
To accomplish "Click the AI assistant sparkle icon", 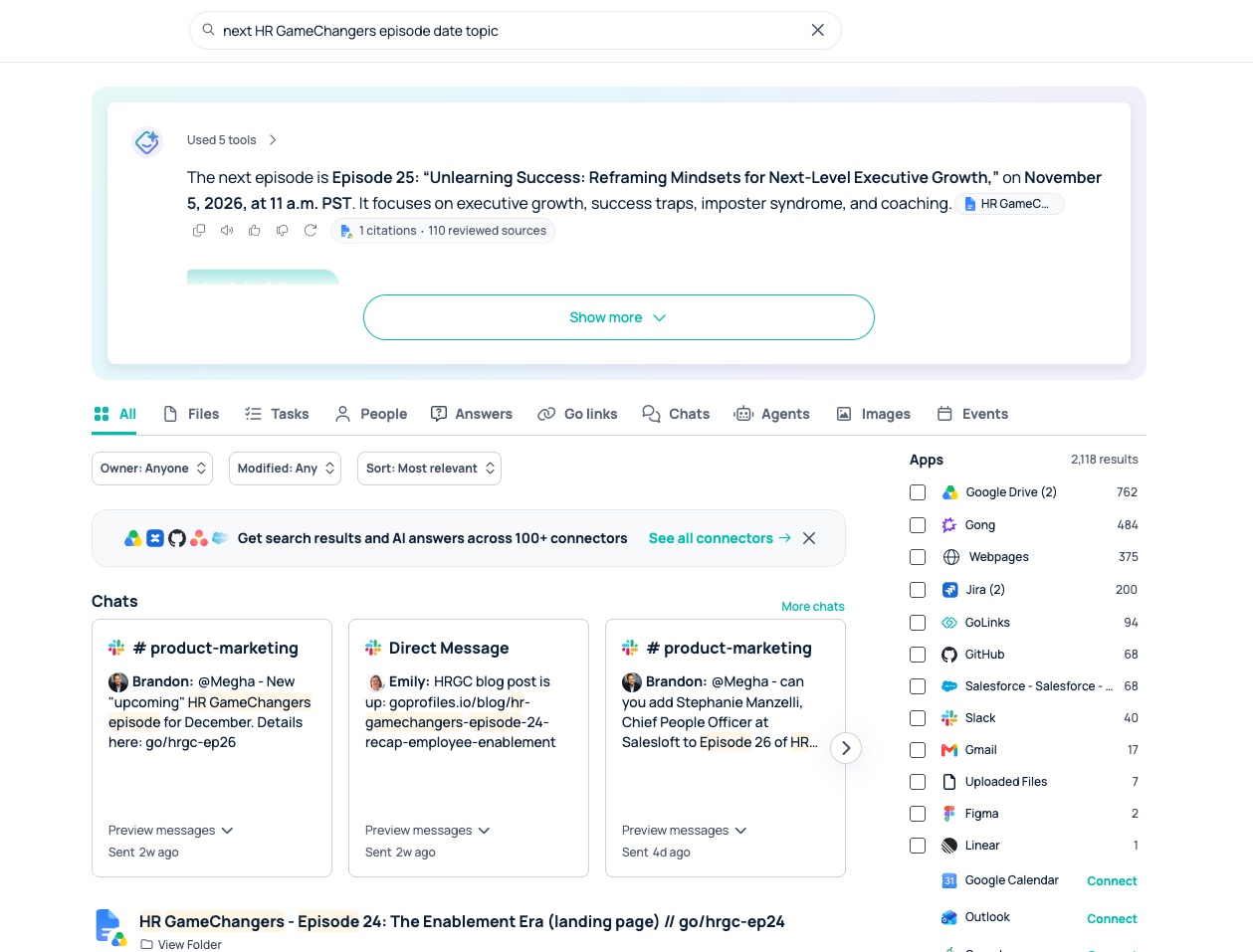I will pyautogui.click(x=147, y=142).
